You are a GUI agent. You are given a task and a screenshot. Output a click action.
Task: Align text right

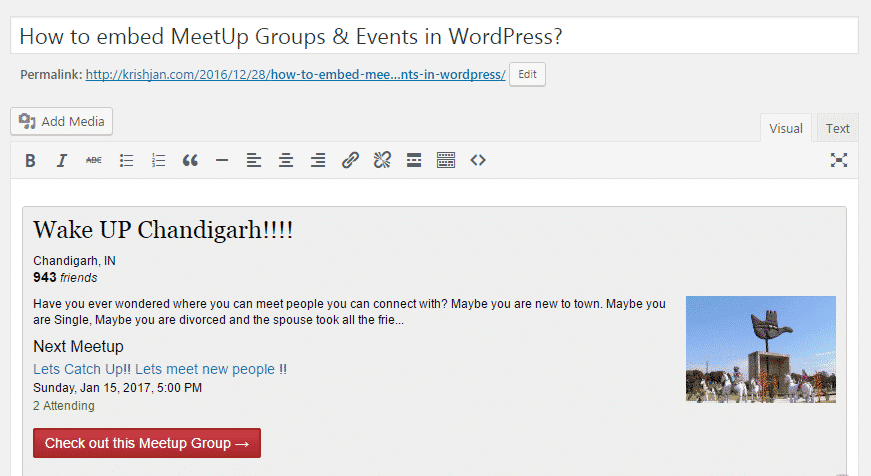click(x=318, y=161)
